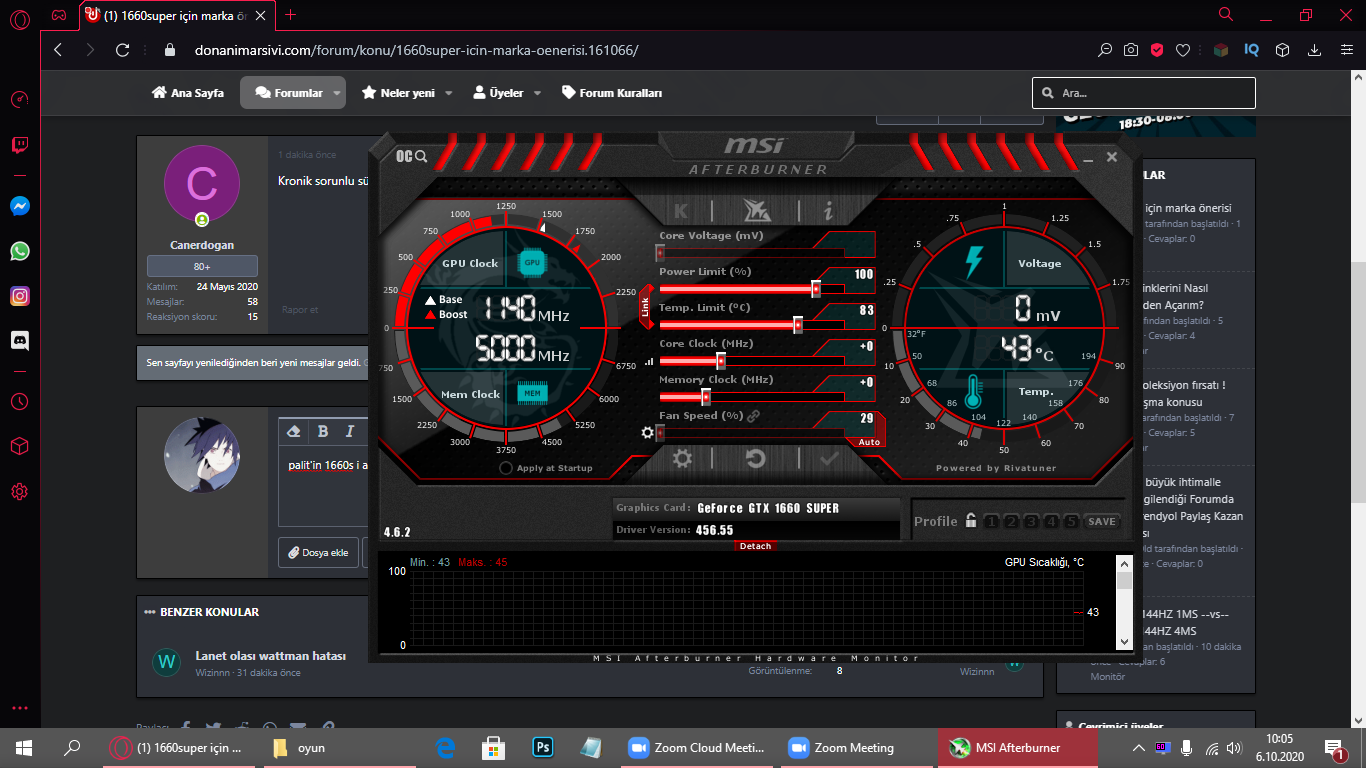Click the Kombustor K button in Afterburner

682,211
